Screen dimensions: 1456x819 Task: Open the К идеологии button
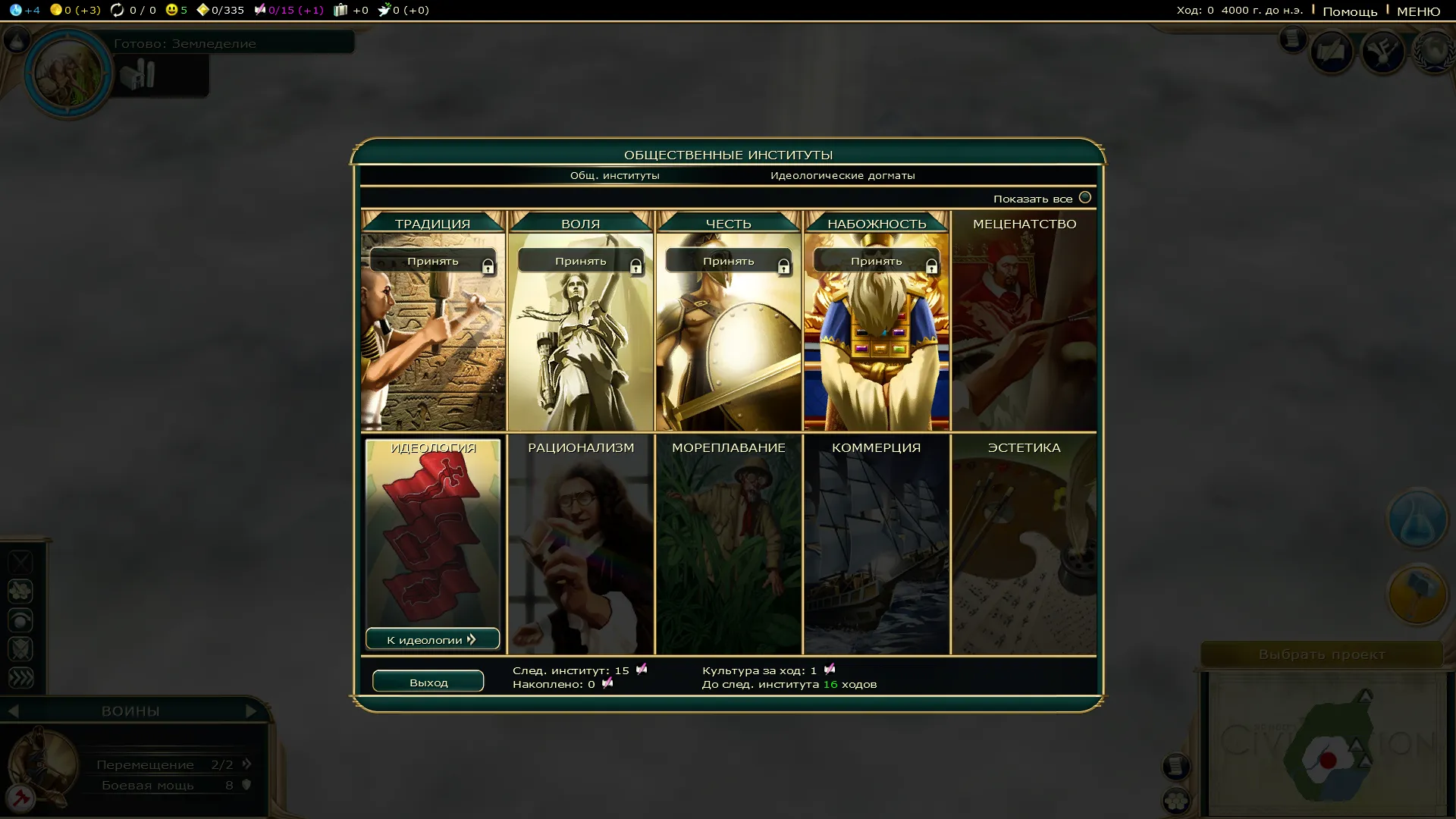432,639
